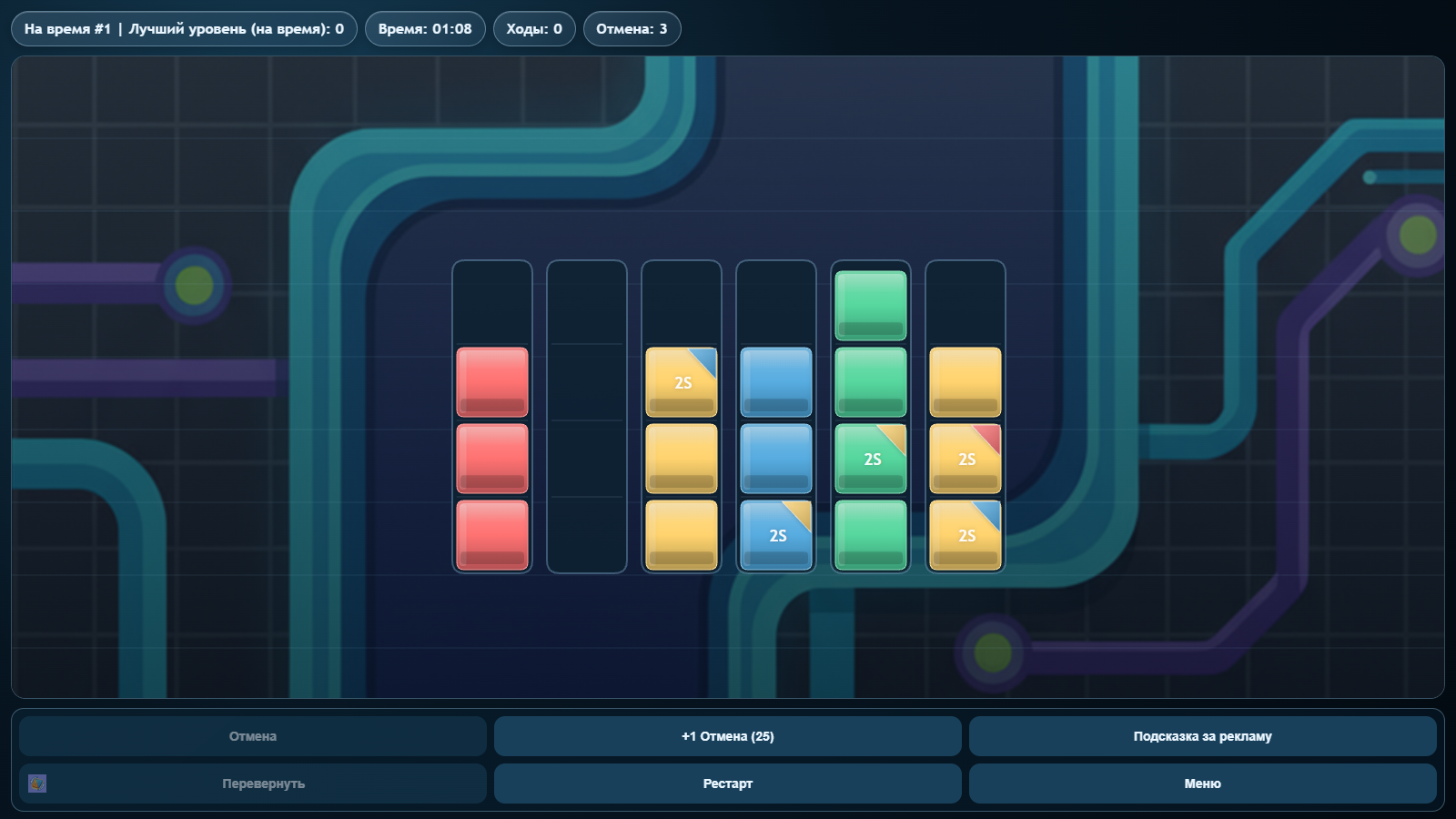
Task: Select the blue 2S block in the fourth column
Action: [x=775, y=535]
